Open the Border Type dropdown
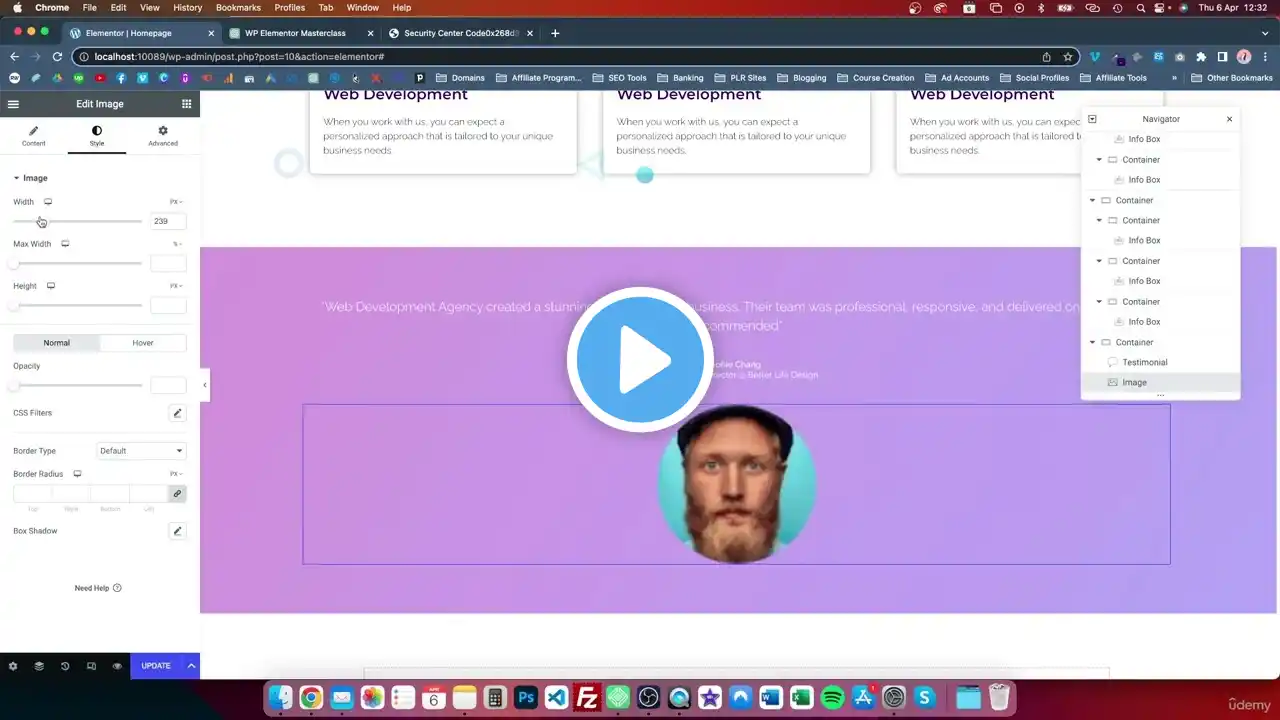The width and height of the screenshot is (1280, 720). [x=141, y=451]
